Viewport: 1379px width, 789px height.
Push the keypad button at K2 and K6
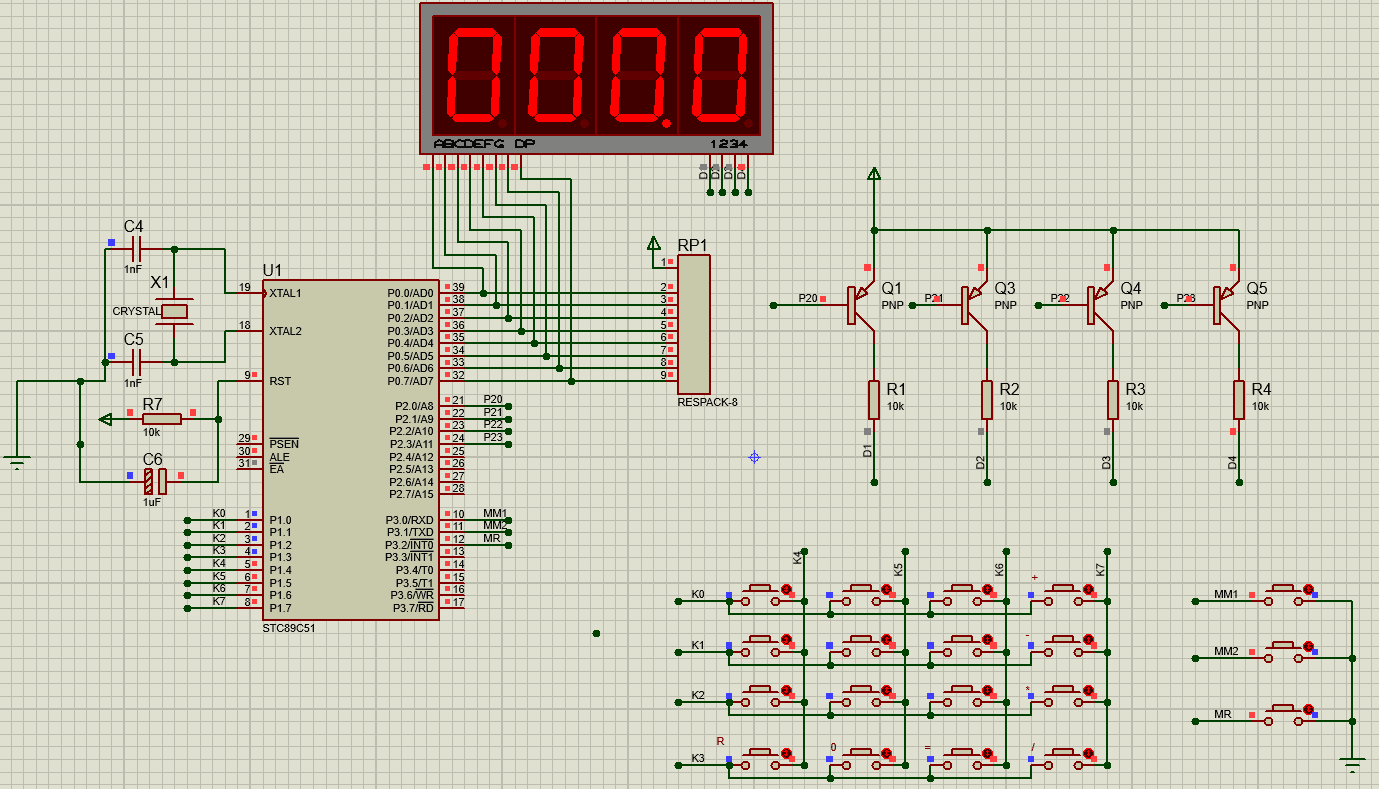[962, 695]
